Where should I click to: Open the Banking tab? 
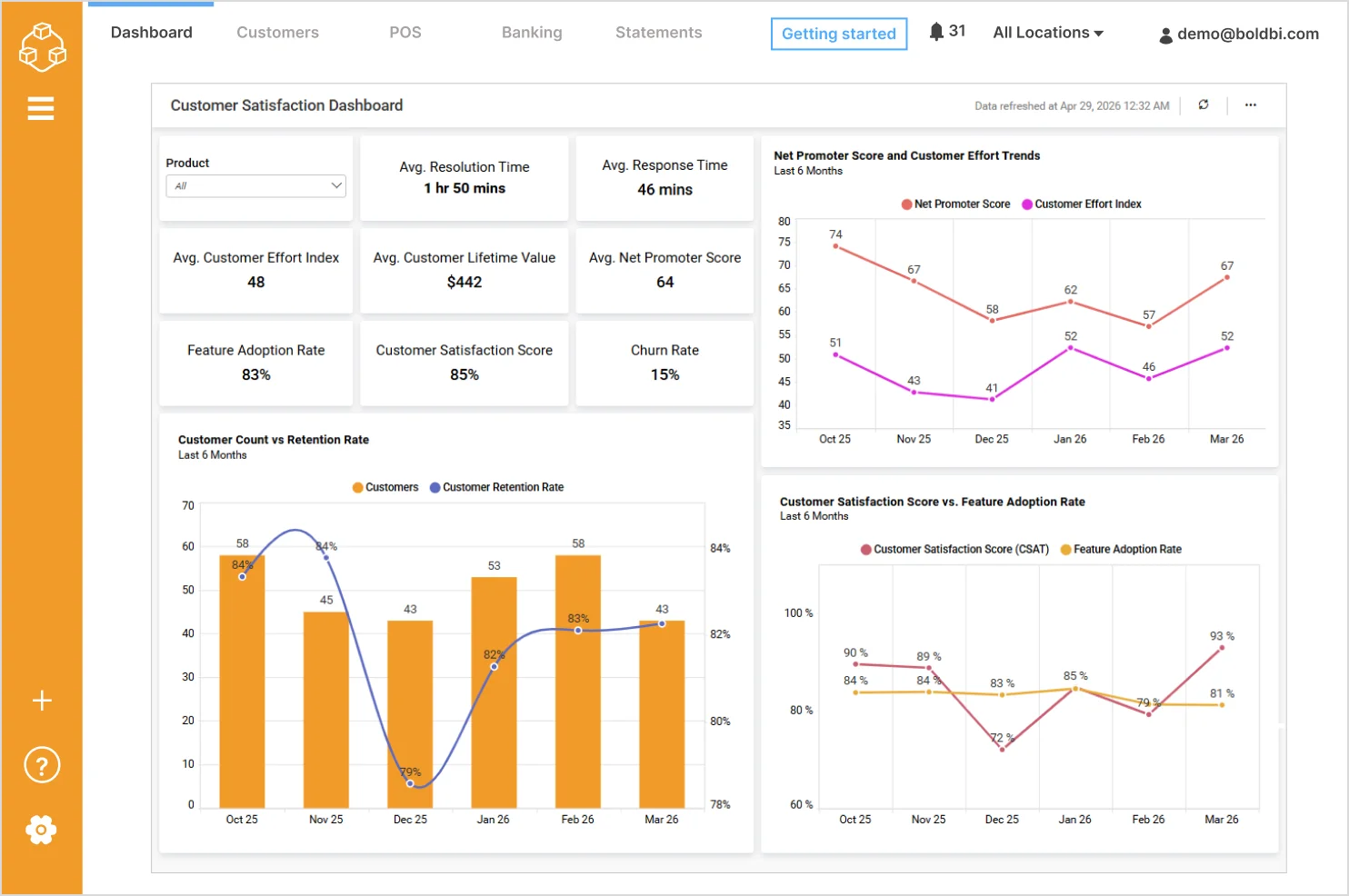532,33
